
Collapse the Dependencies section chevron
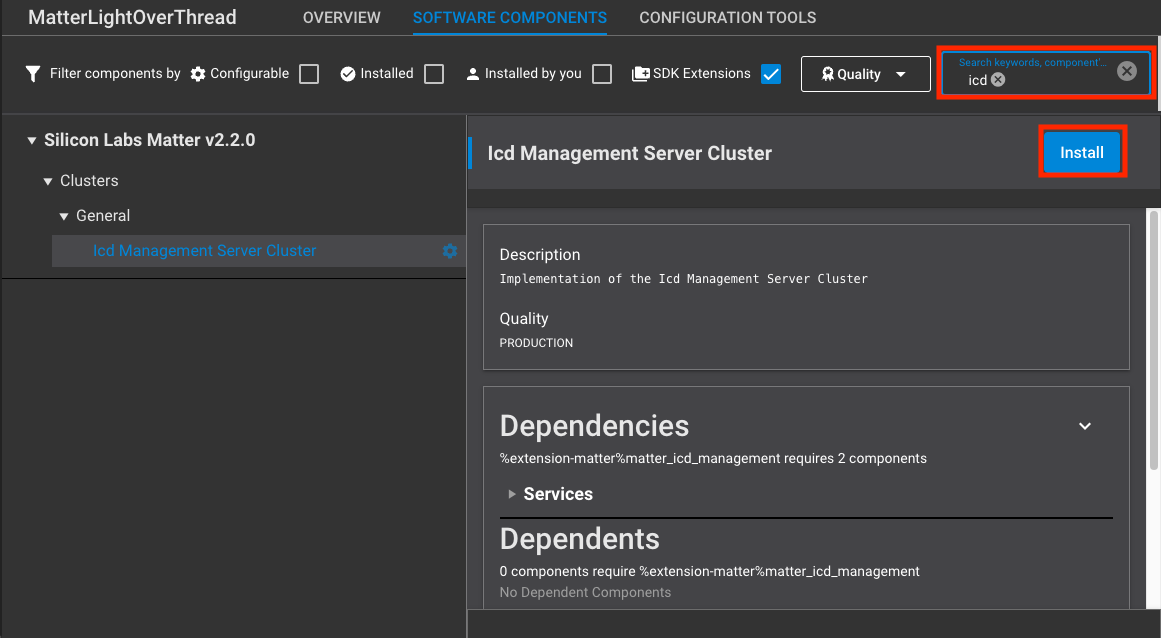pos(1085,426)
